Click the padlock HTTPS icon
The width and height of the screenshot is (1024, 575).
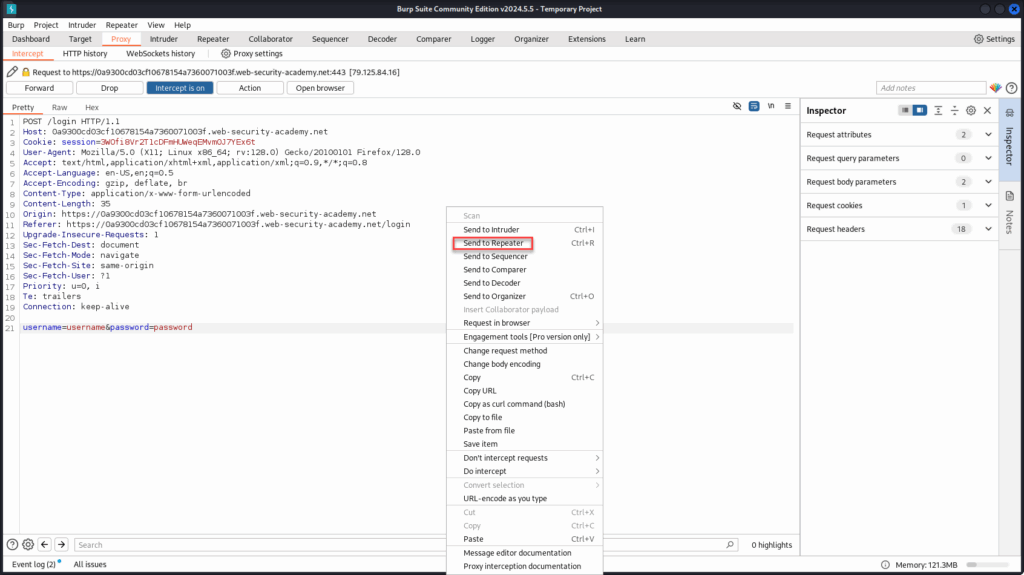coord(25,72)
